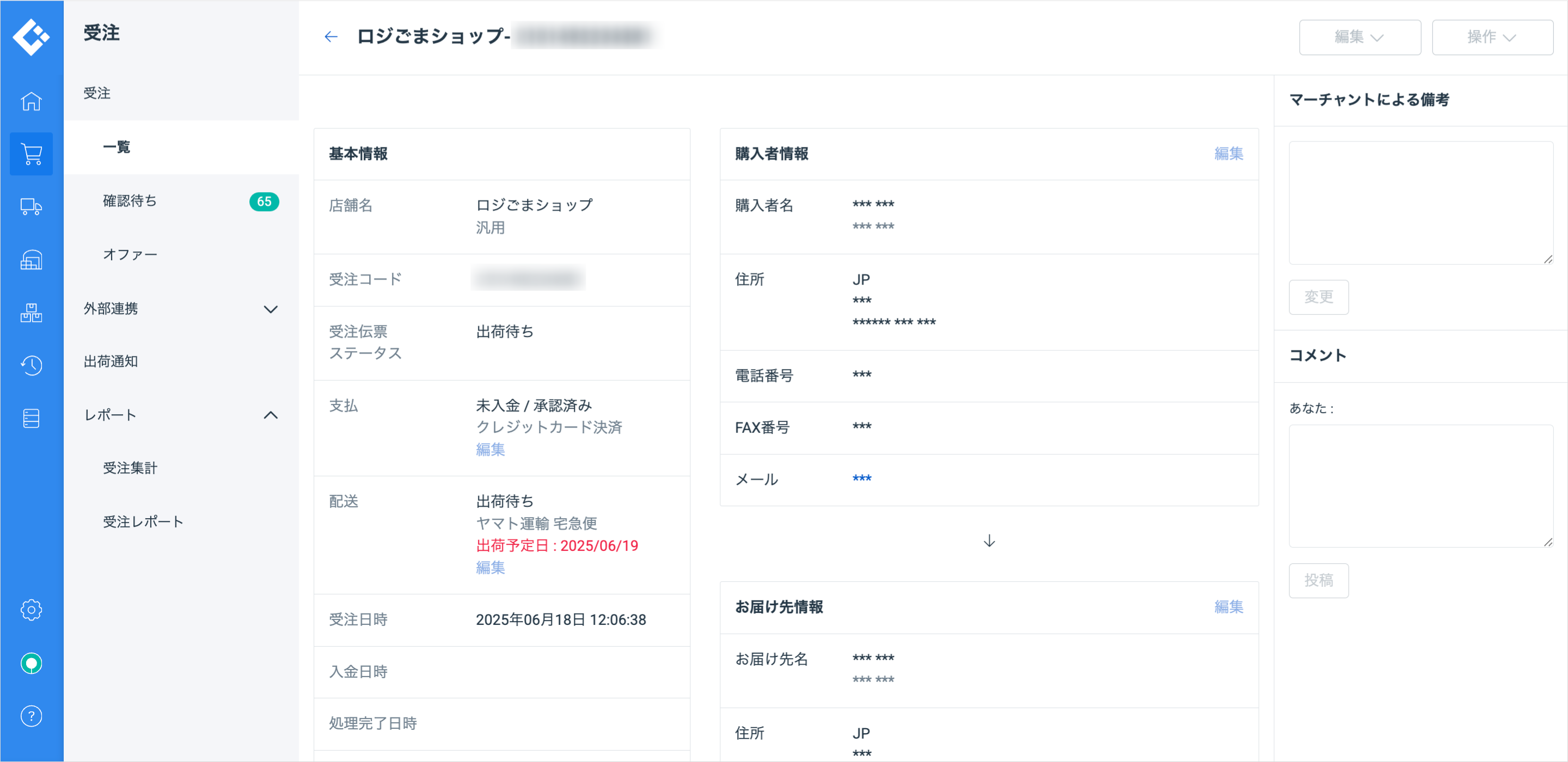This screenshot has width=1568, height=762.
Task: Open the help question mark icon
Action: tap(31, 716)
